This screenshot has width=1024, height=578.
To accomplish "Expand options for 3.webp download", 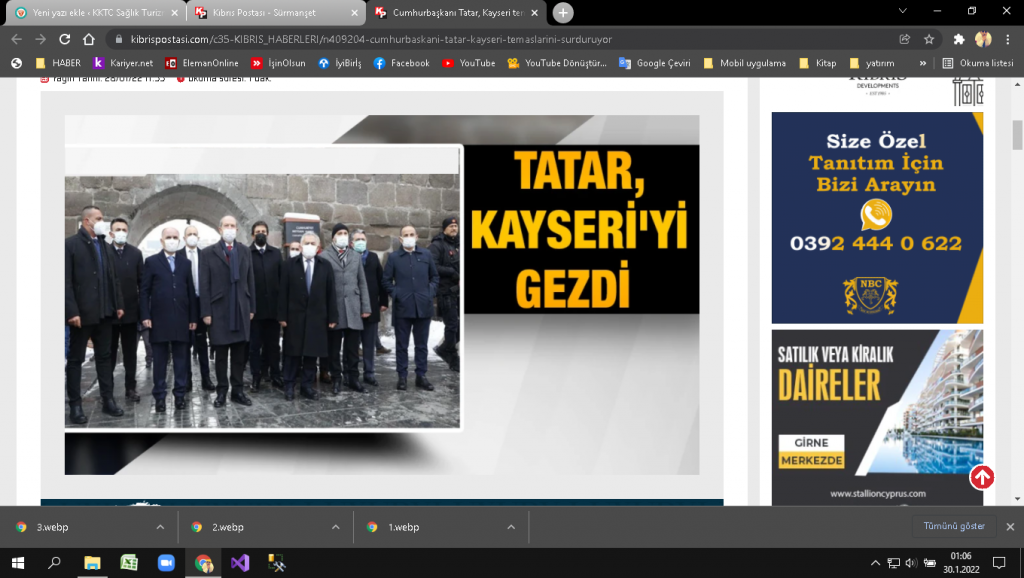I will (x=160, y=527).
